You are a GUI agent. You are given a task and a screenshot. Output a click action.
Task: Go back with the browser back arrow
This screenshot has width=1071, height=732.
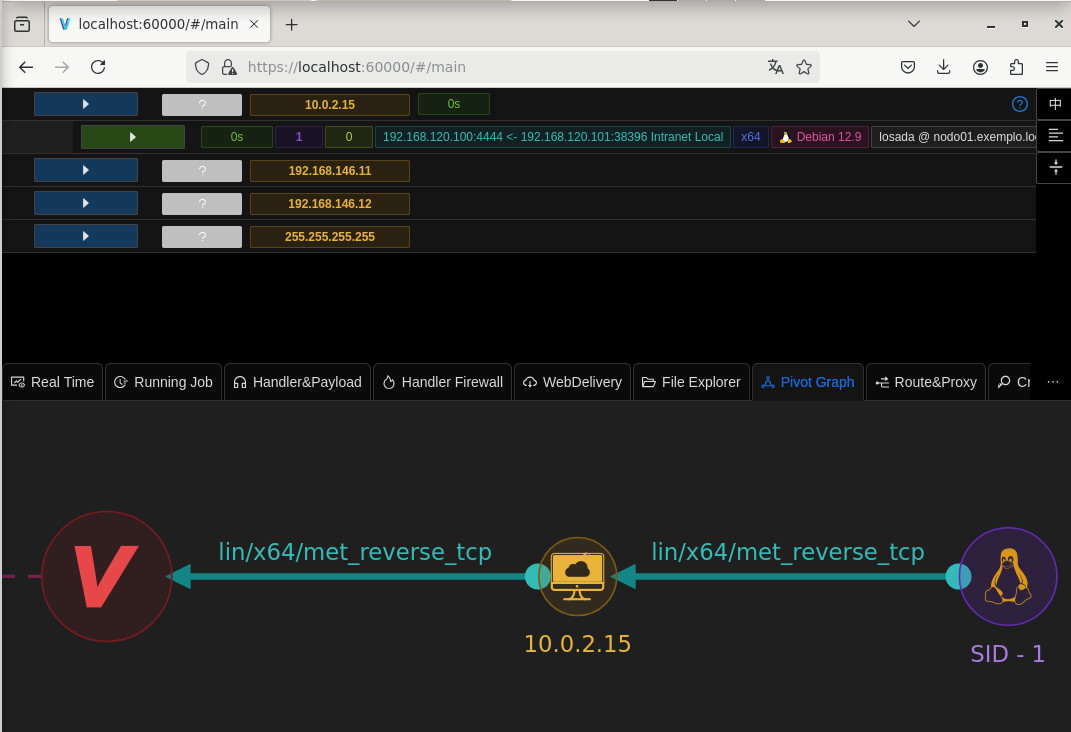[x=26, y=67]
